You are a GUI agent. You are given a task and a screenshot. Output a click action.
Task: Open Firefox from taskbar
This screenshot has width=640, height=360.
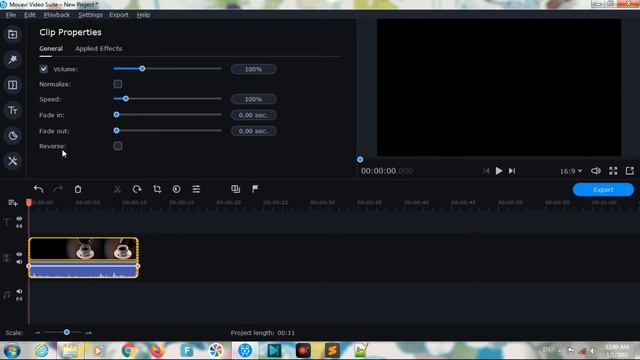[158, 351]
